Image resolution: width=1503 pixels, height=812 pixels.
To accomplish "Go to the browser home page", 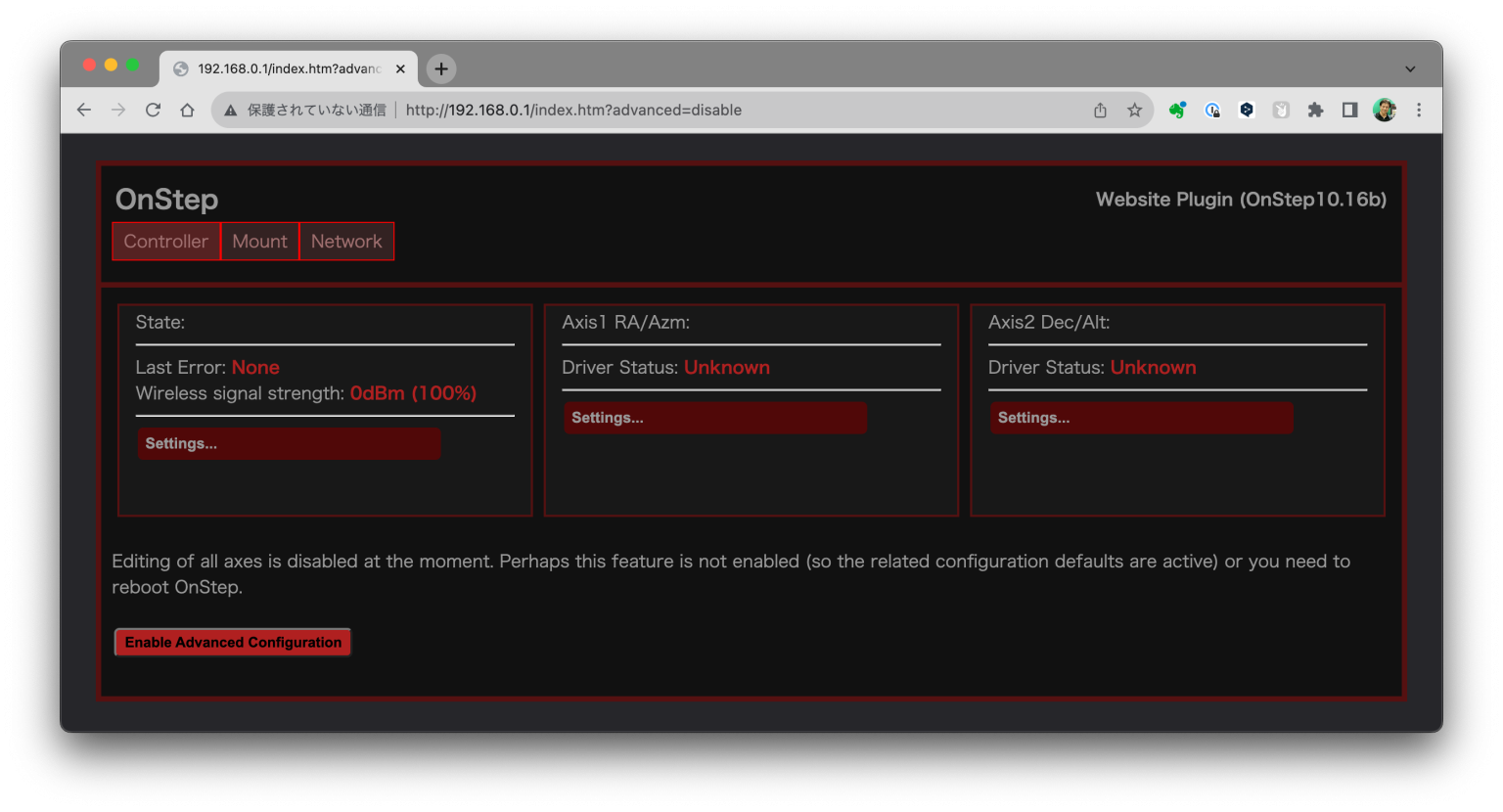I will 187,111.
